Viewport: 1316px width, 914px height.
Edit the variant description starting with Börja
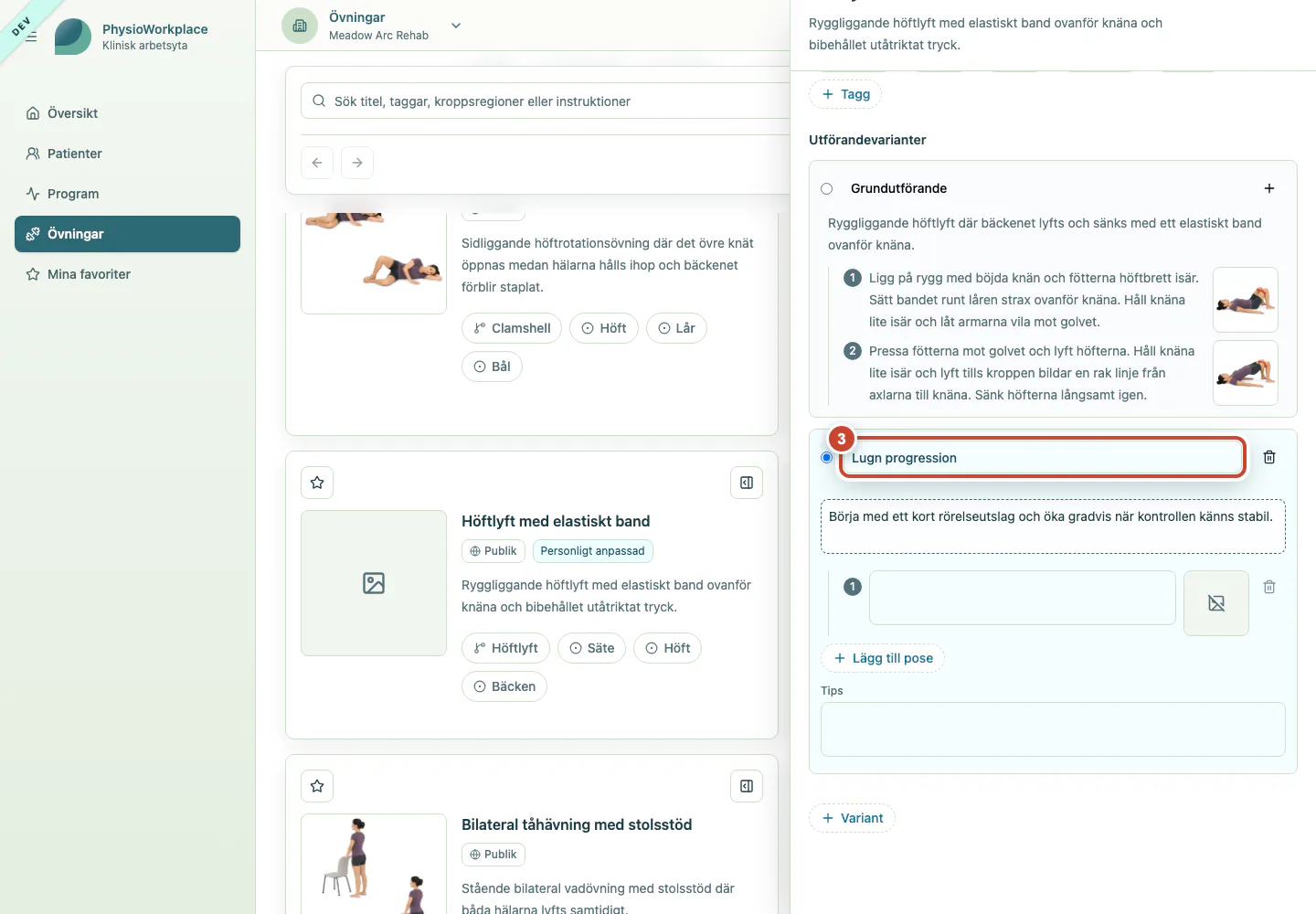(x=1053, y=526)
